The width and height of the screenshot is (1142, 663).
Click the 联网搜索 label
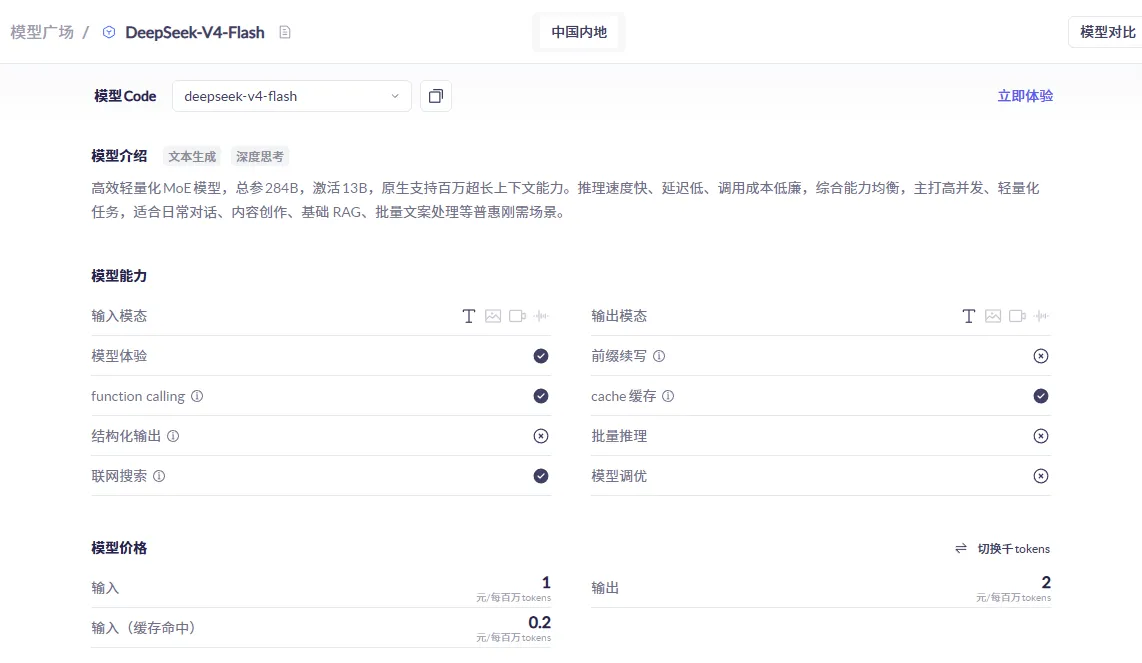coord(119,476)
